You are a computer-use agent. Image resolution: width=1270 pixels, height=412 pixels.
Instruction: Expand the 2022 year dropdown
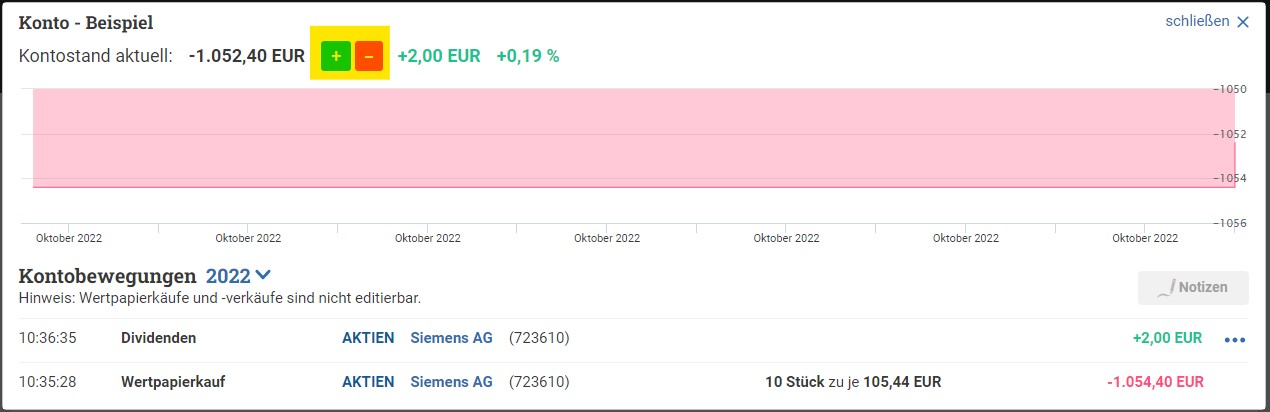(x=238, y=275)
